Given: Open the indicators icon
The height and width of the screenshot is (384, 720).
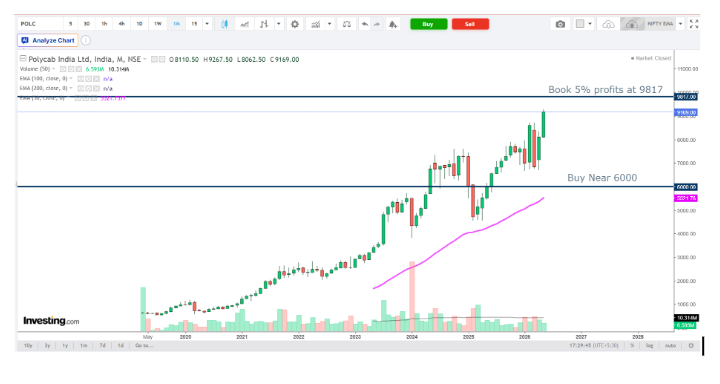Looking at the screenshot, I should [315, 24].
